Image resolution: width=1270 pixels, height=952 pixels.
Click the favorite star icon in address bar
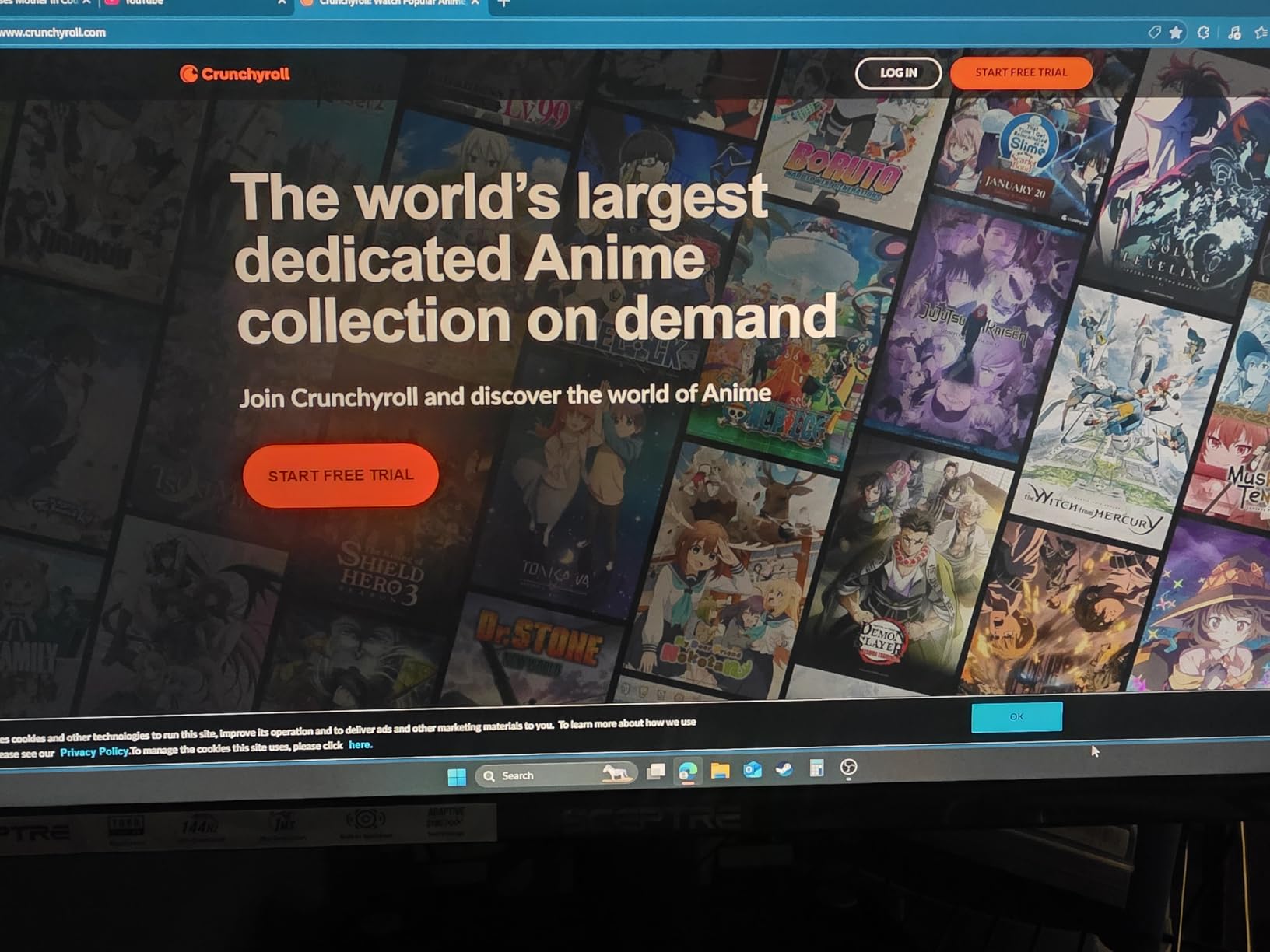pos(1176,32)
